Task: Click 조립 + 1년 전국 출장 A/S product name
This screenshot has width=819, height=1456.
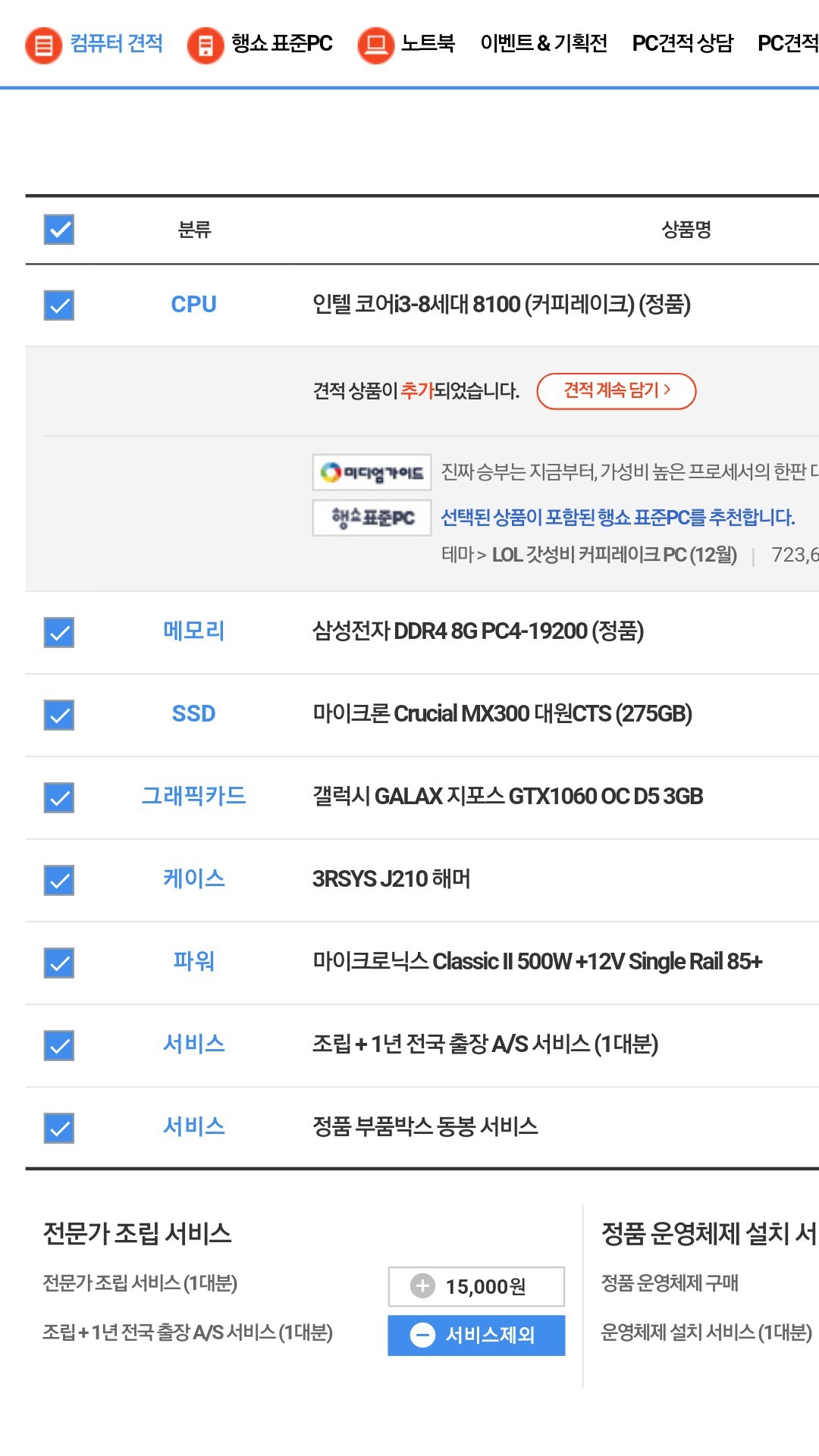Action: click(485, 1044)
